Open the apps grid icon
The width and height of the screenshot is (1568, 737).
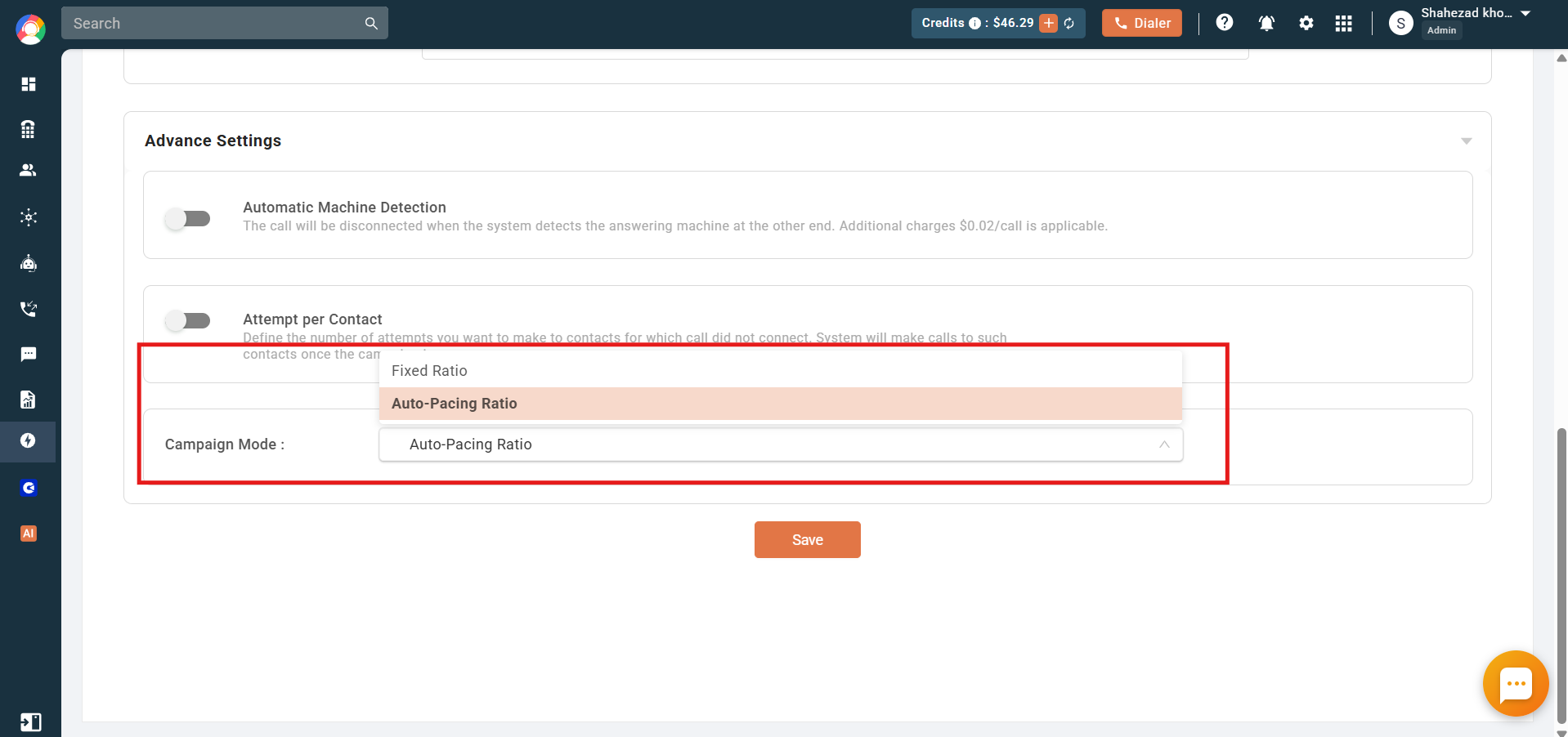(x=1343, y=23)
